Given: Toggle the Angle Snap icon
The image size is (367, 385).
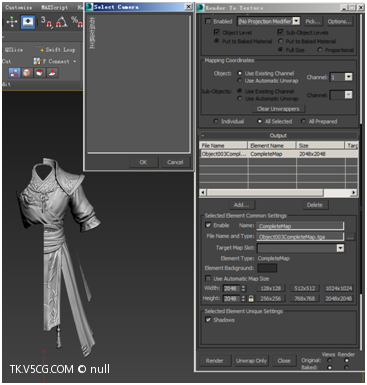Looking at the screenshot, I should pyautogui.click(x=61, y=22).
